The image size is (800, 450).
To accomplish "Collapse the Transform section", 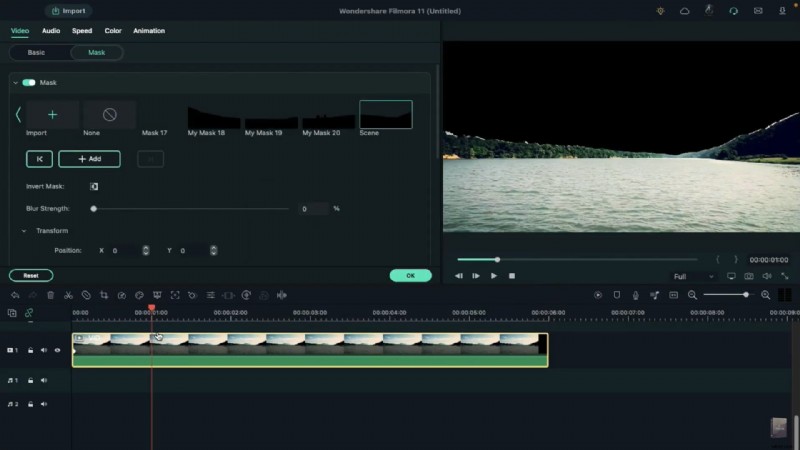I will (24, 231).
